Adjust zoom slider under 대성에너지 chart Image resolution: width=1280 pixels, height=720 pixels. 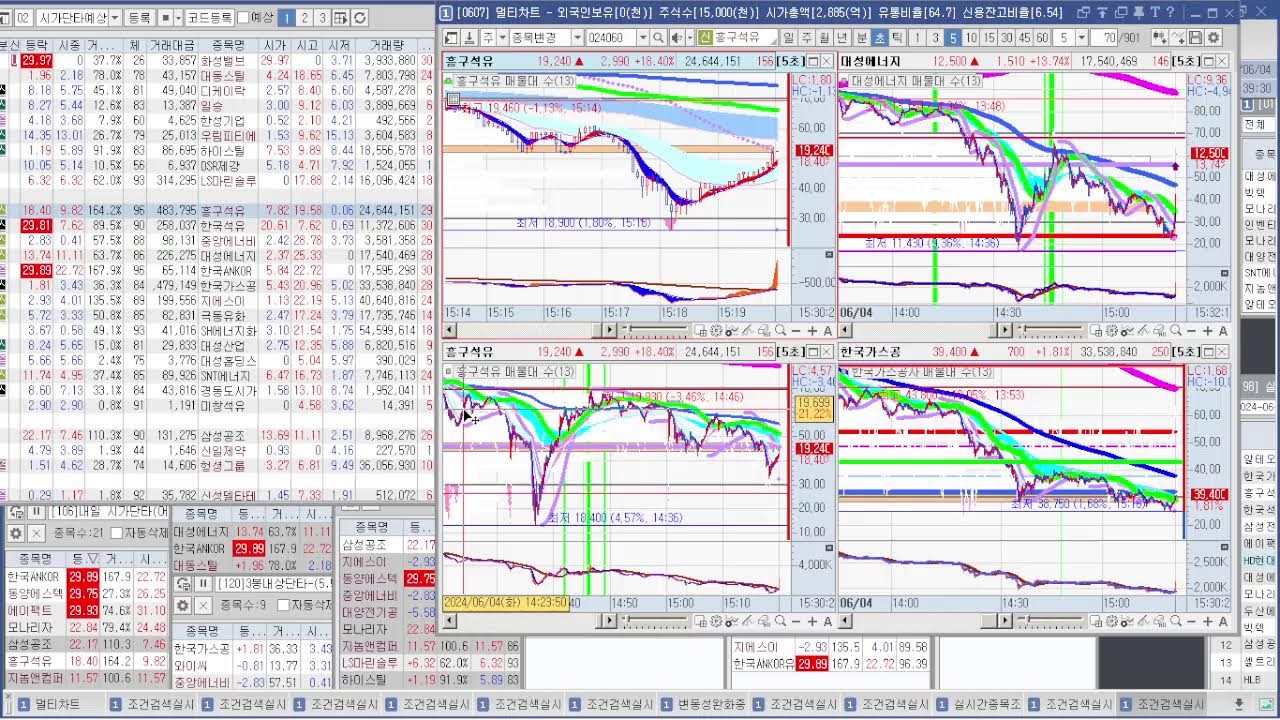coord(1051,330)
